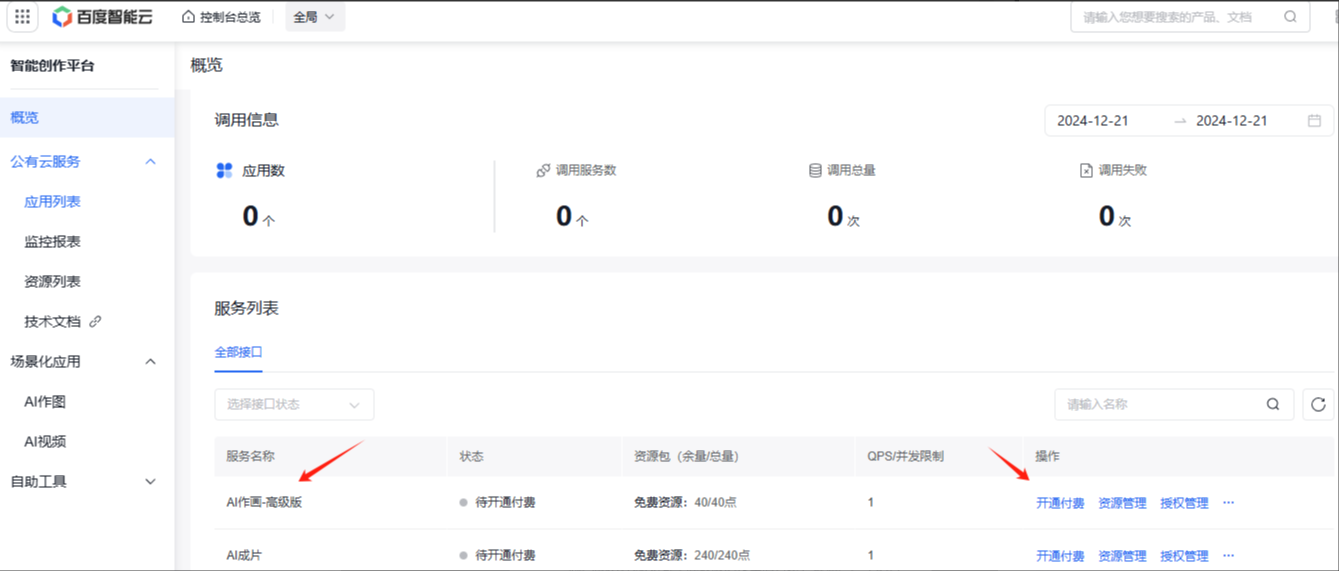Click the start date 2024-12-21 field
Viewport: 1339px width, 571px height.
1093,121
